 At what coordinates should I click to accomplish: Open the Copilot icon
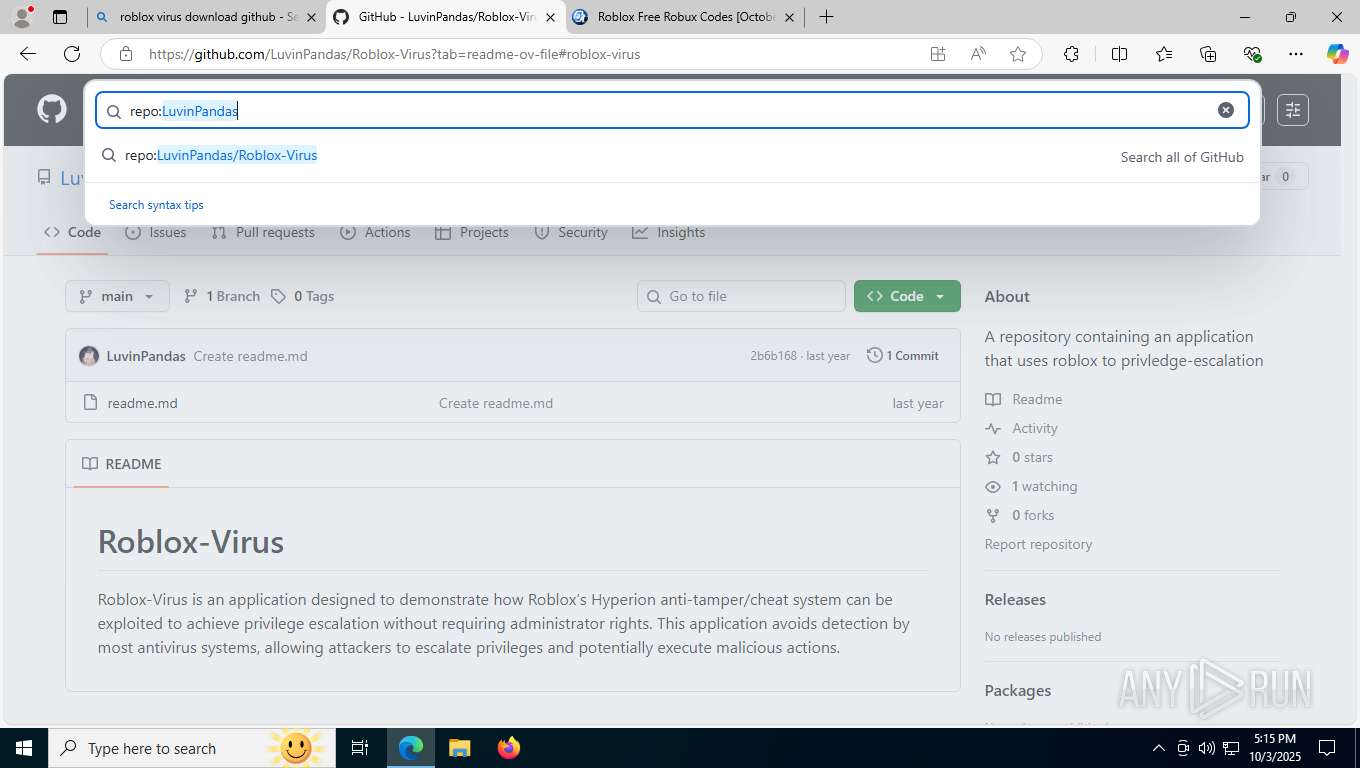click(x=1337, y=54)
